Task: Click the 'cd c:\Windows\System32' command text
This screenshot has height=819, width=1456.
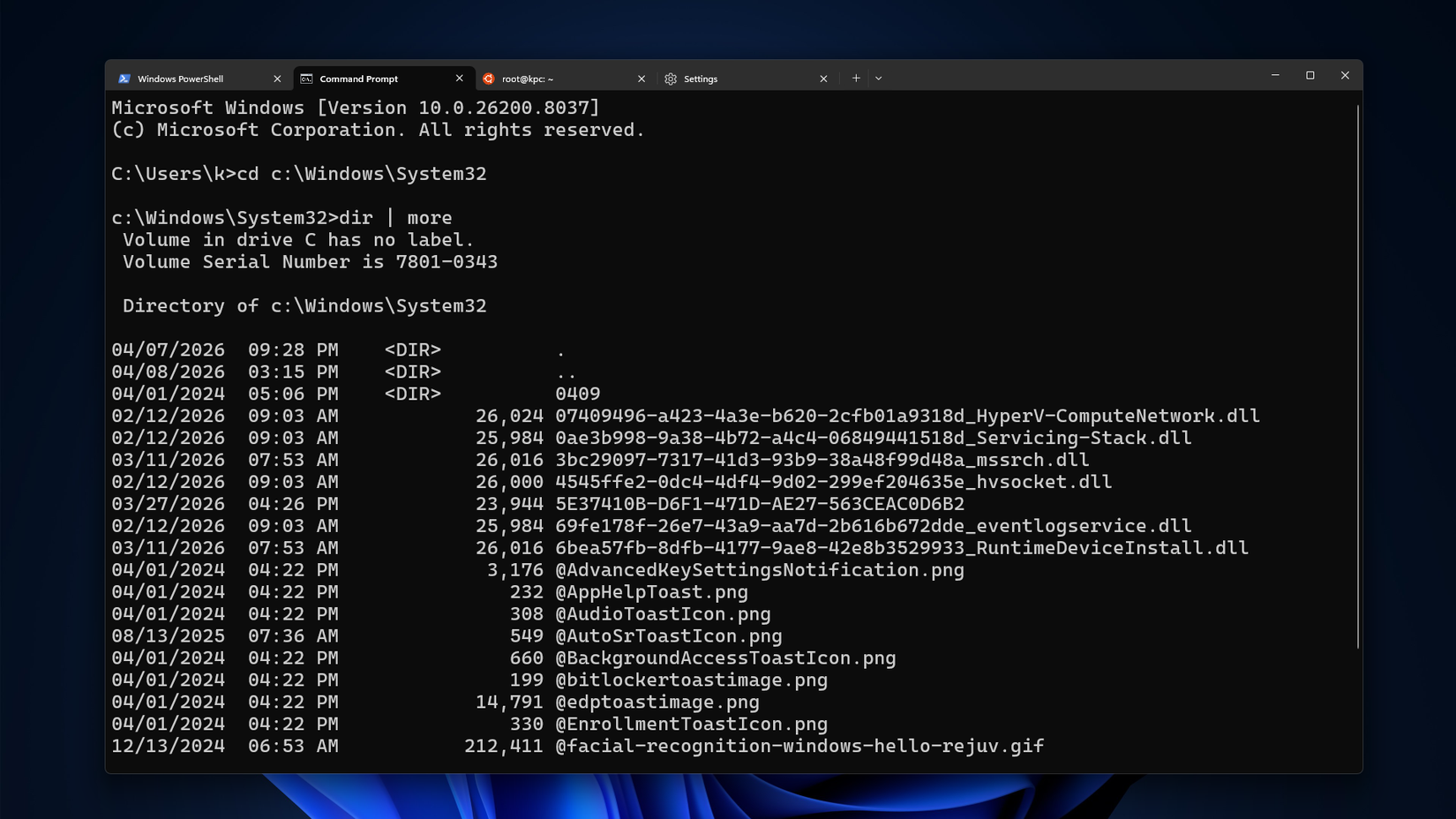Action: 362,174
